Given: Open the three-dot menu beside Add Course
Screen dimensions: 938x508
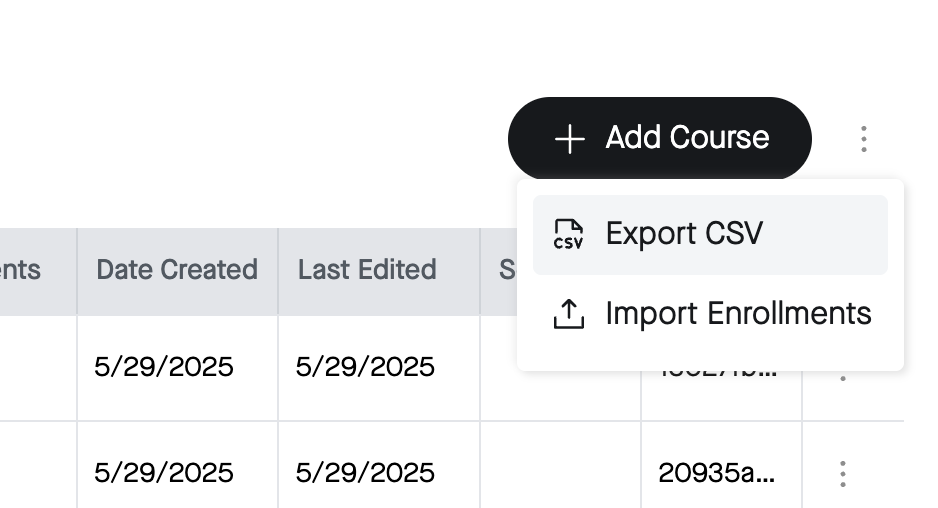Looking at the screenshot, I should (863, 139).
